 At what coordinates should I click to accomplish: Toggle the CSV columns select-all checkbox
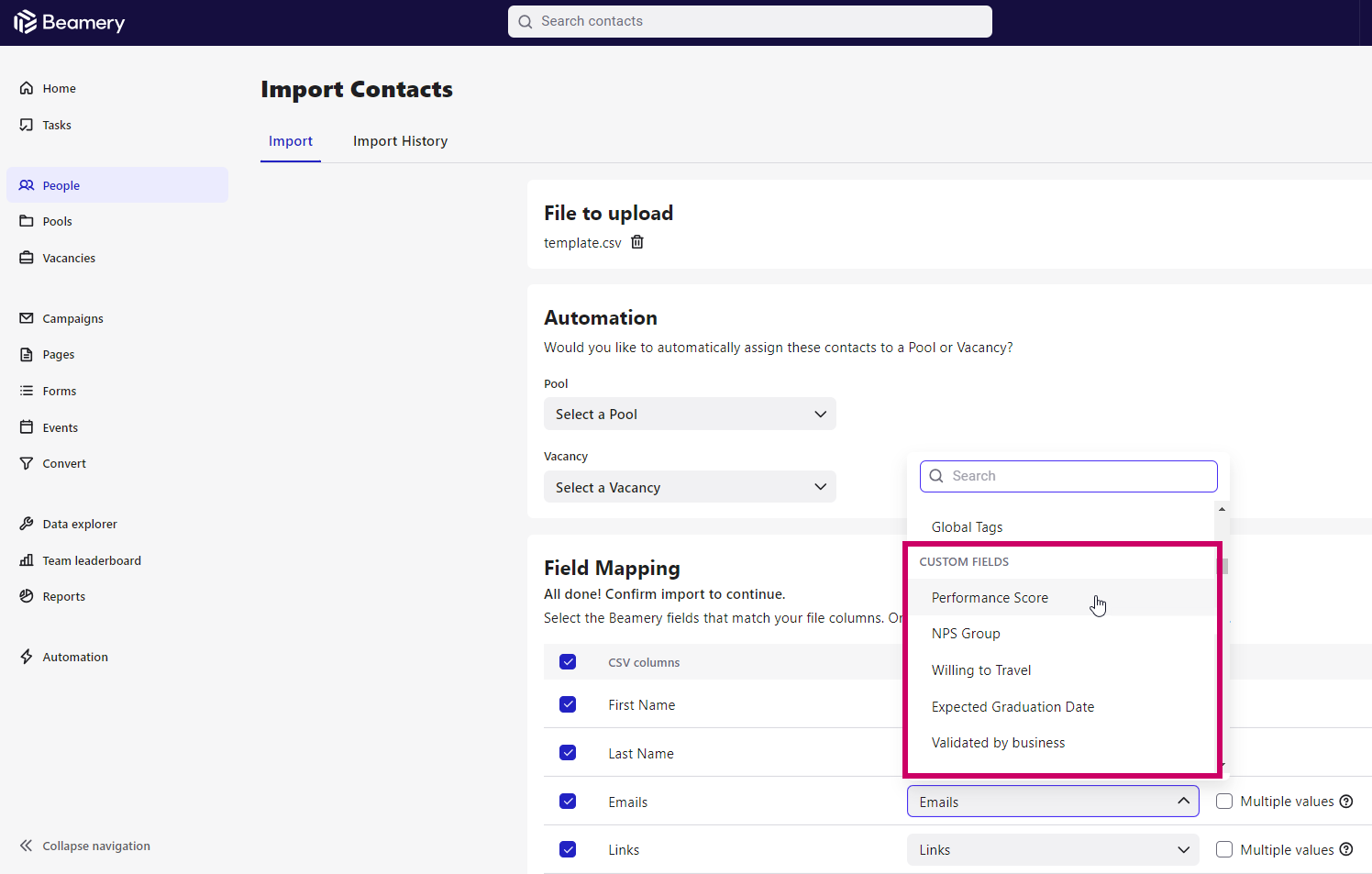[x=568, y=662]
